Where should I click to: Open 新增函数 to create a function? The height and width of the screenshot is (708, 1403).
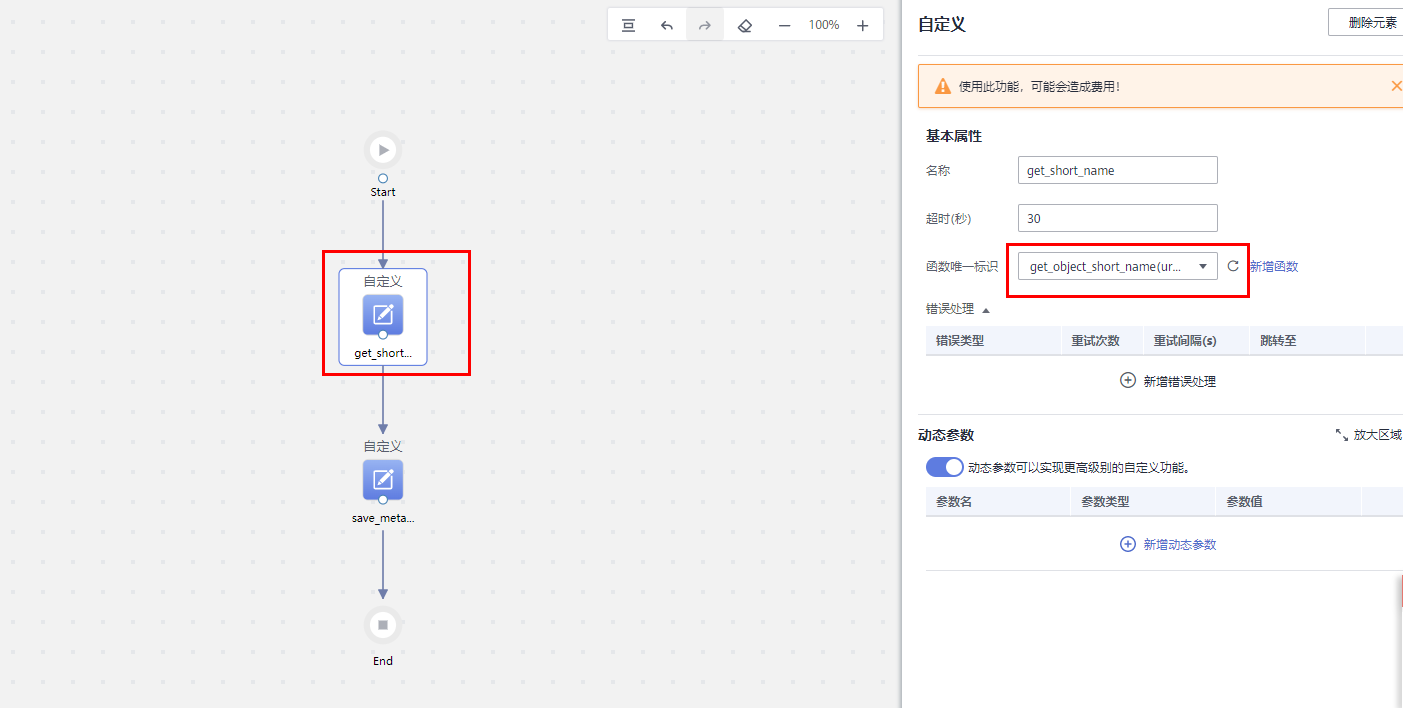pyautogui.click(x=1274, y=266)
